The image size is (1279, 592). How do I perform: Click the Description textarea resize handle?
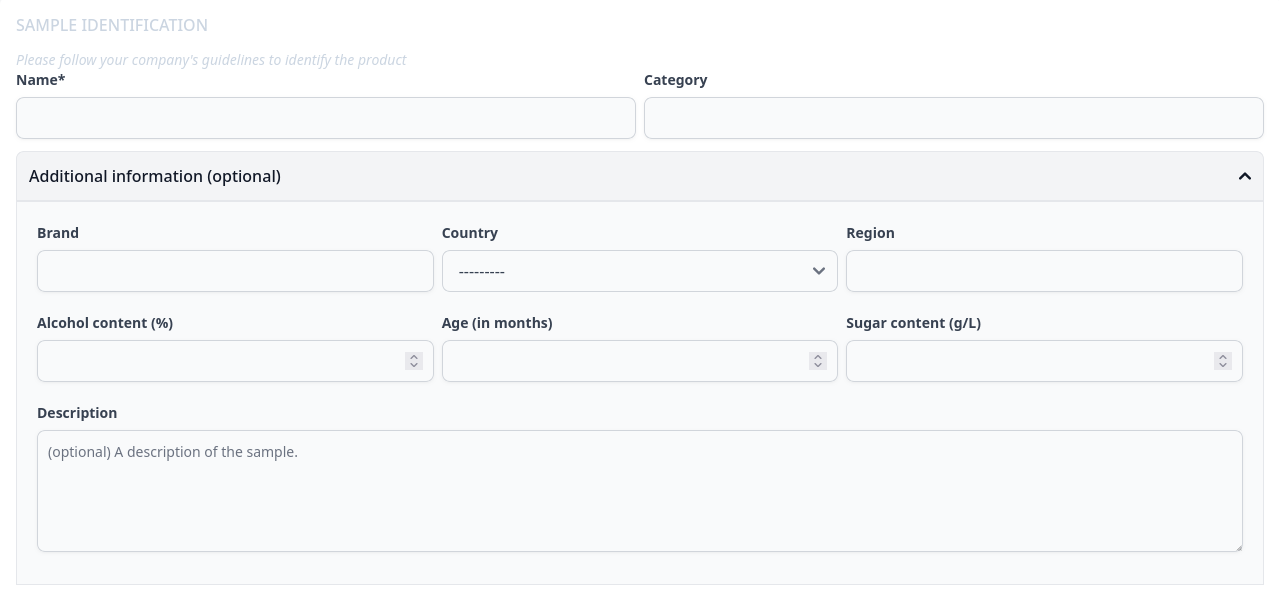1237,546
